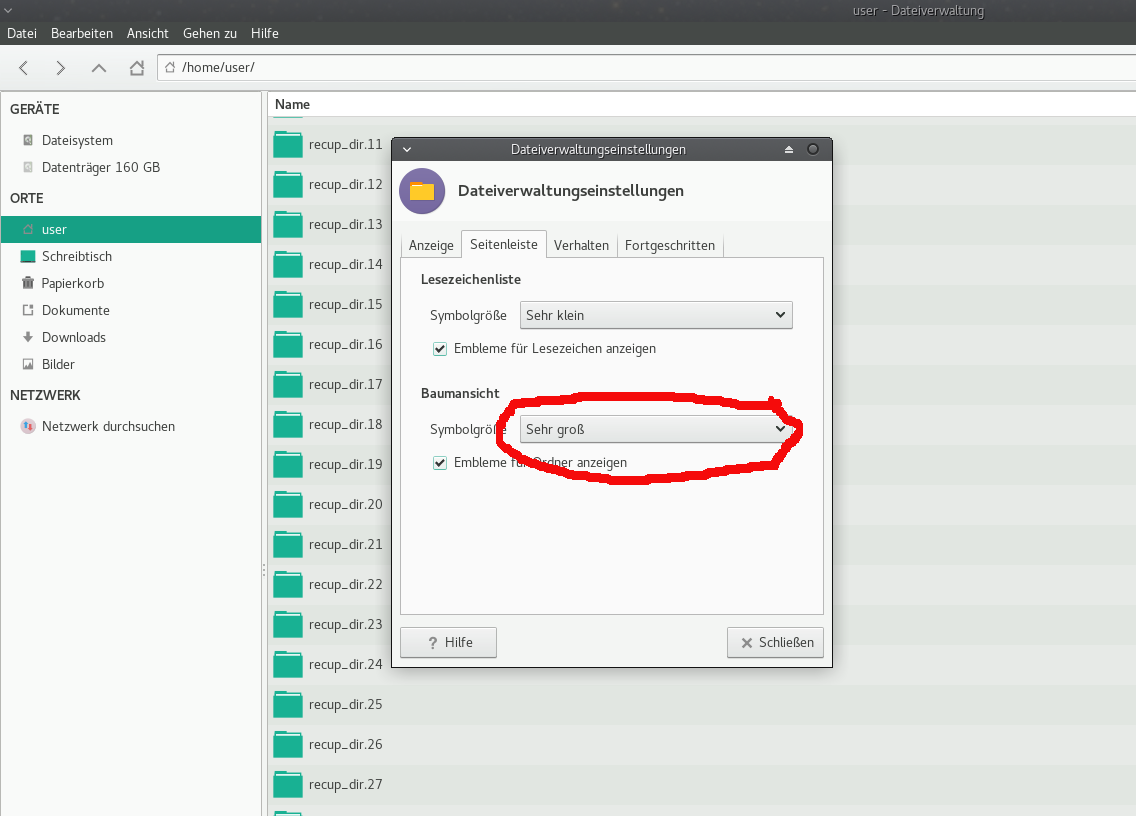Open Lesezeichenliste Symbolgröße dropdown Sehr klein
Image resolution: width=1136 pixels, height=816 pixels.
pyautogui.click(x=656, y=315)
